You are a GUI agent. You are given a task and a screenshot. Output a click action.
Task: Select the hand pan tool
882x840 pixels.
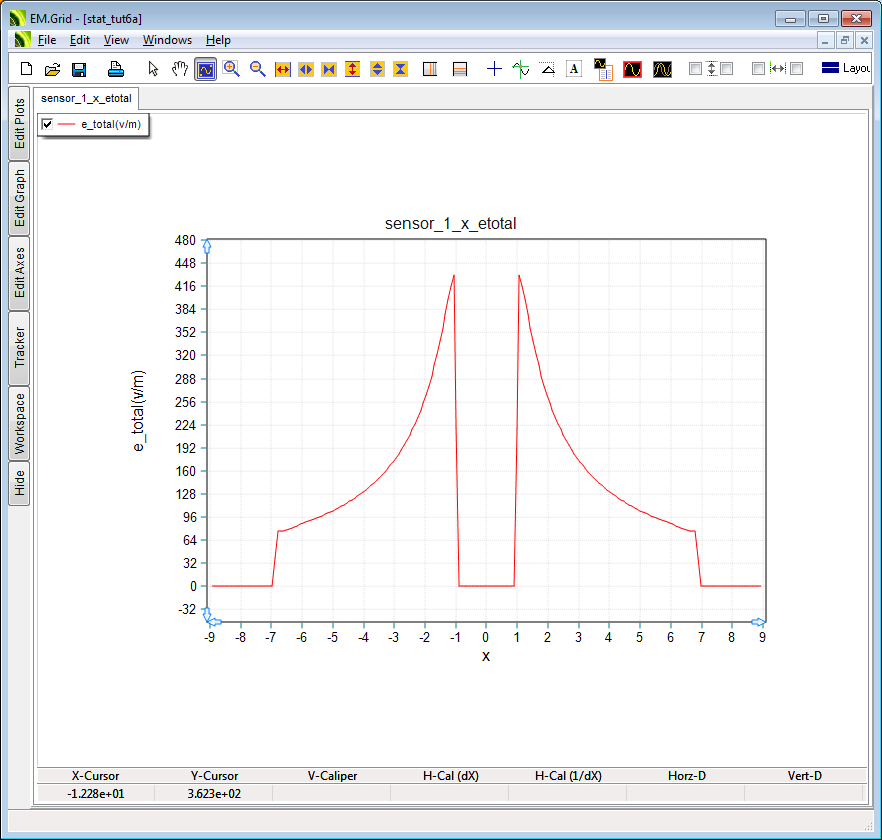[180, 69]
